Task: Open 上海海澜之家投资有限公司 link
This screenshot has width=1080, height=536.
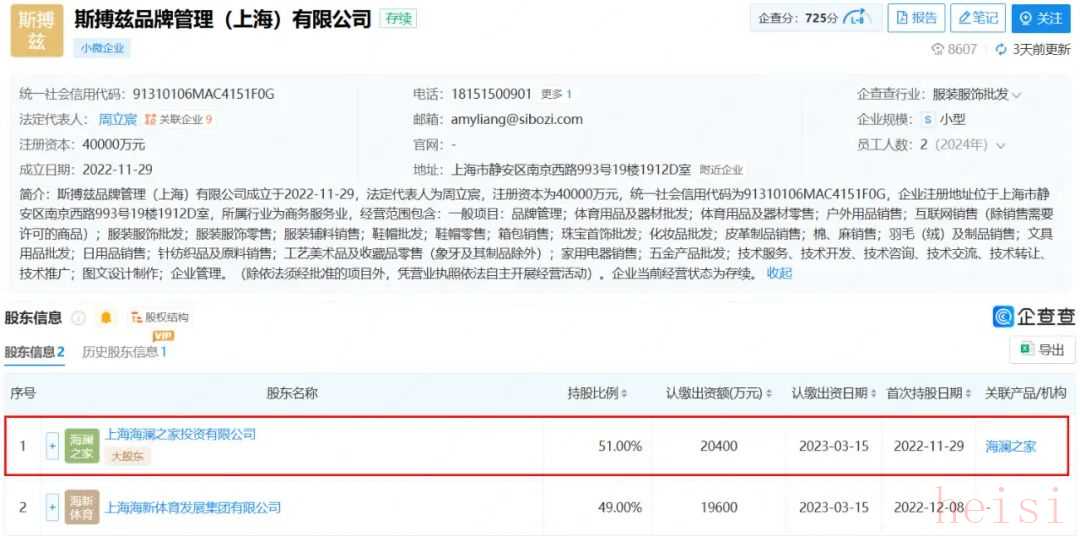Action: click(x=180, y=434)
